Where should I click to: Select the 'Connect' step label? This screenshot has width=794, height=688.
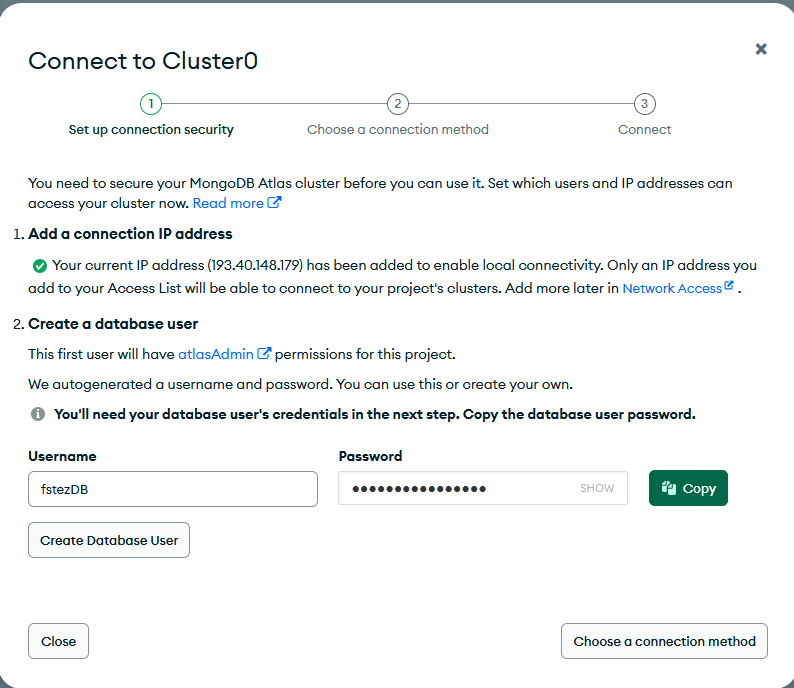[x=645, y=130]
